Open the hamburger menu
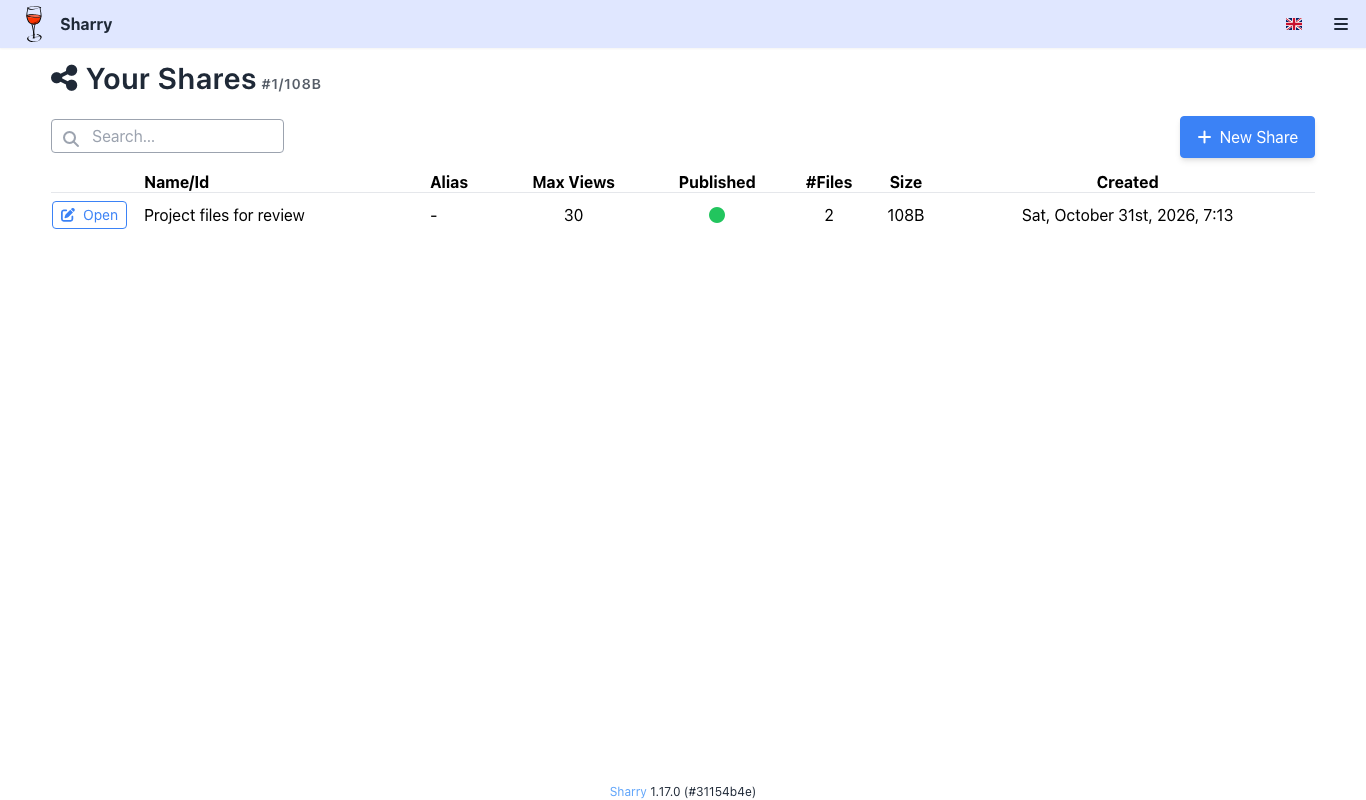The width and height of the screenshot is (1366, 800). click(x=1341, y=24)
